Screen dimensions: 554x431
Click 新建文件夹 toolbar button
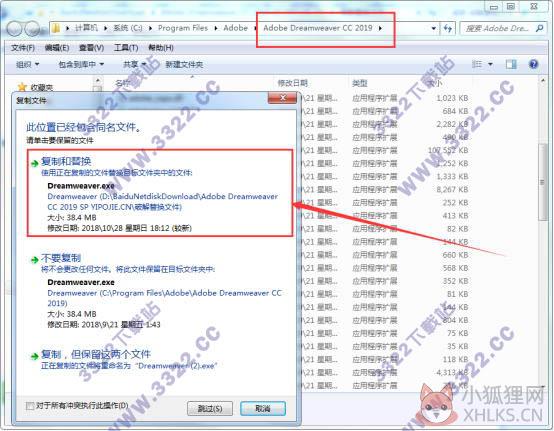[x=184, y=64]
